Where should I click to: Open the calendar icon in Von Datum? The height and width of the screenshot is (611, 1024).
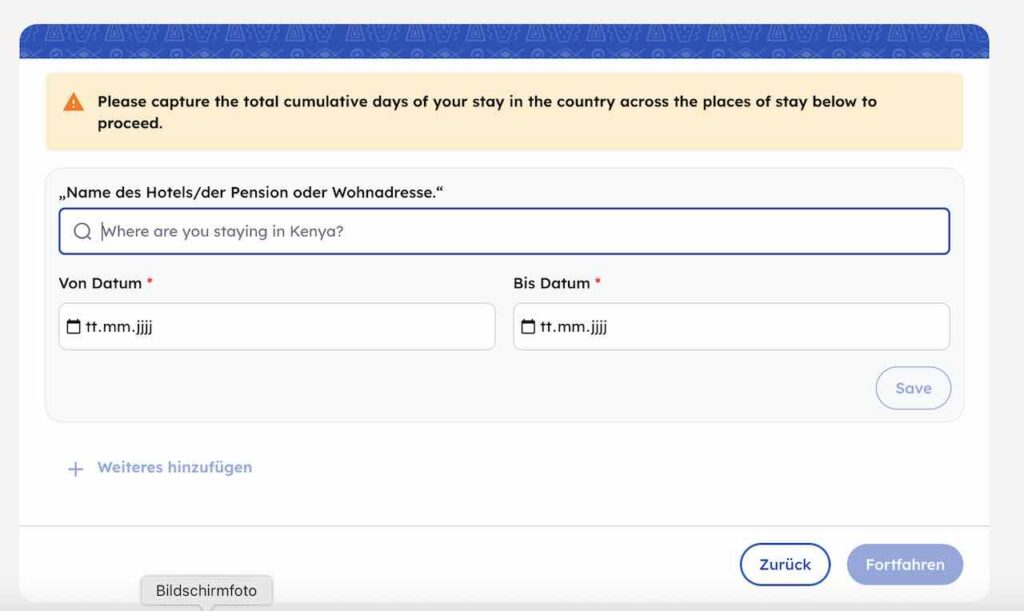pyautogui.click(x=73, y=327)
